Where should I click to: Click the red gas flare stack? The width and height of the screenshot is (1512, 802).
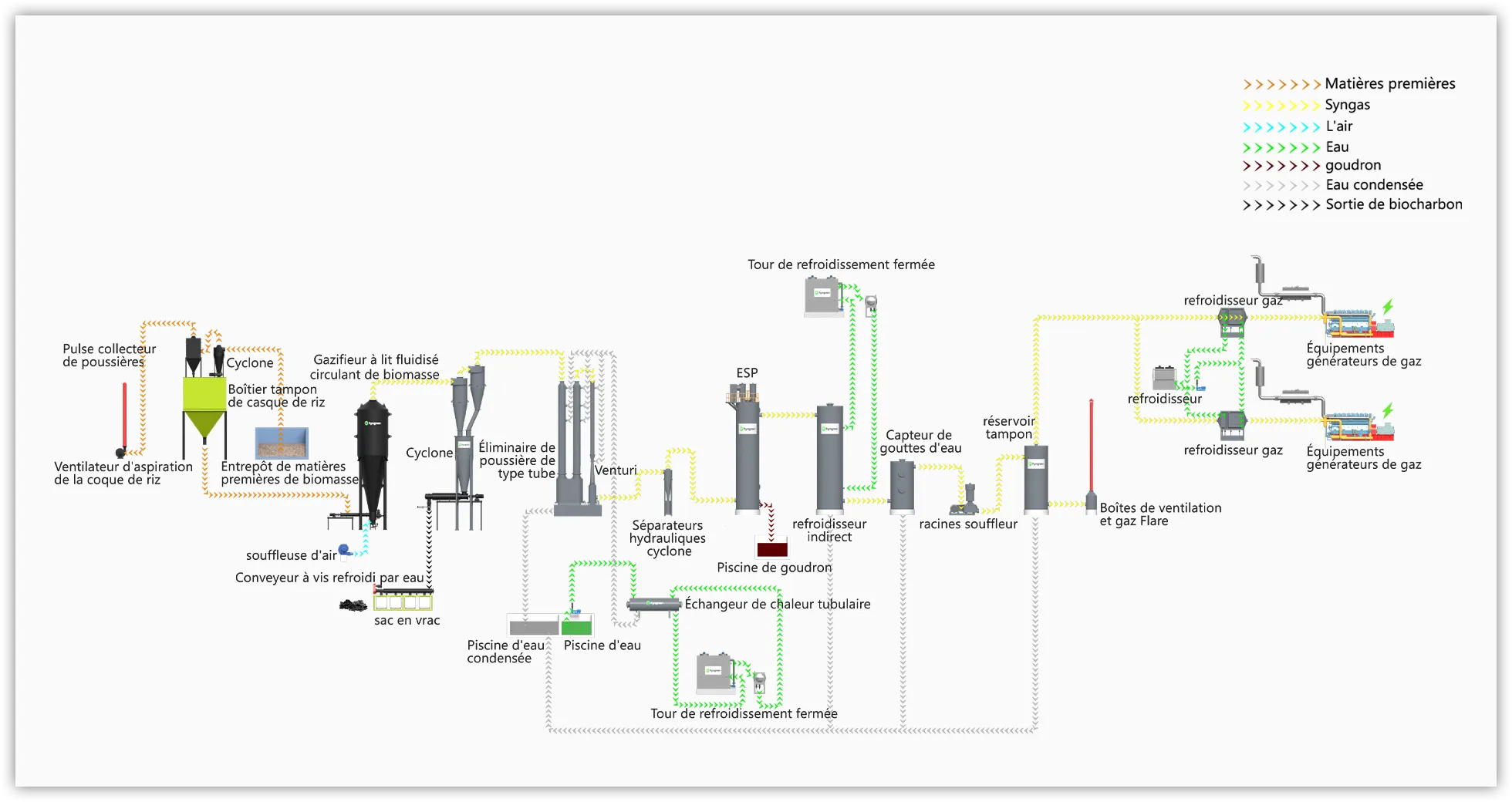(1091, 455)
